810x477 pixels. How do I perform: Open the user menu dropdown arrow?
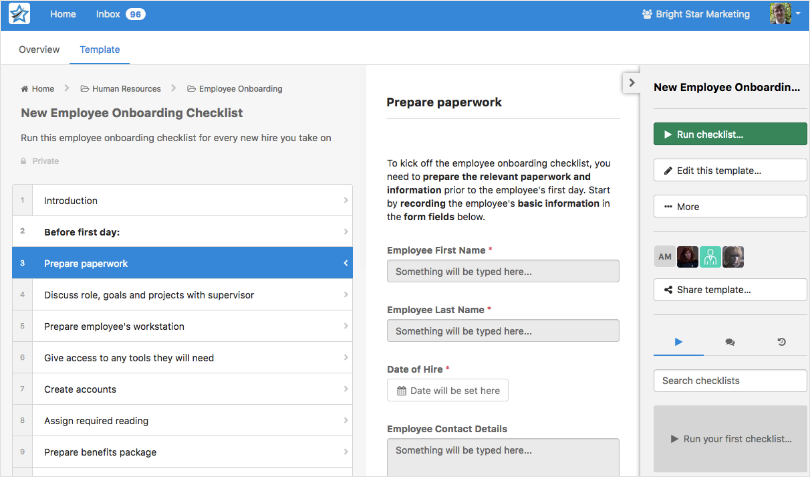tap(798, 13)
